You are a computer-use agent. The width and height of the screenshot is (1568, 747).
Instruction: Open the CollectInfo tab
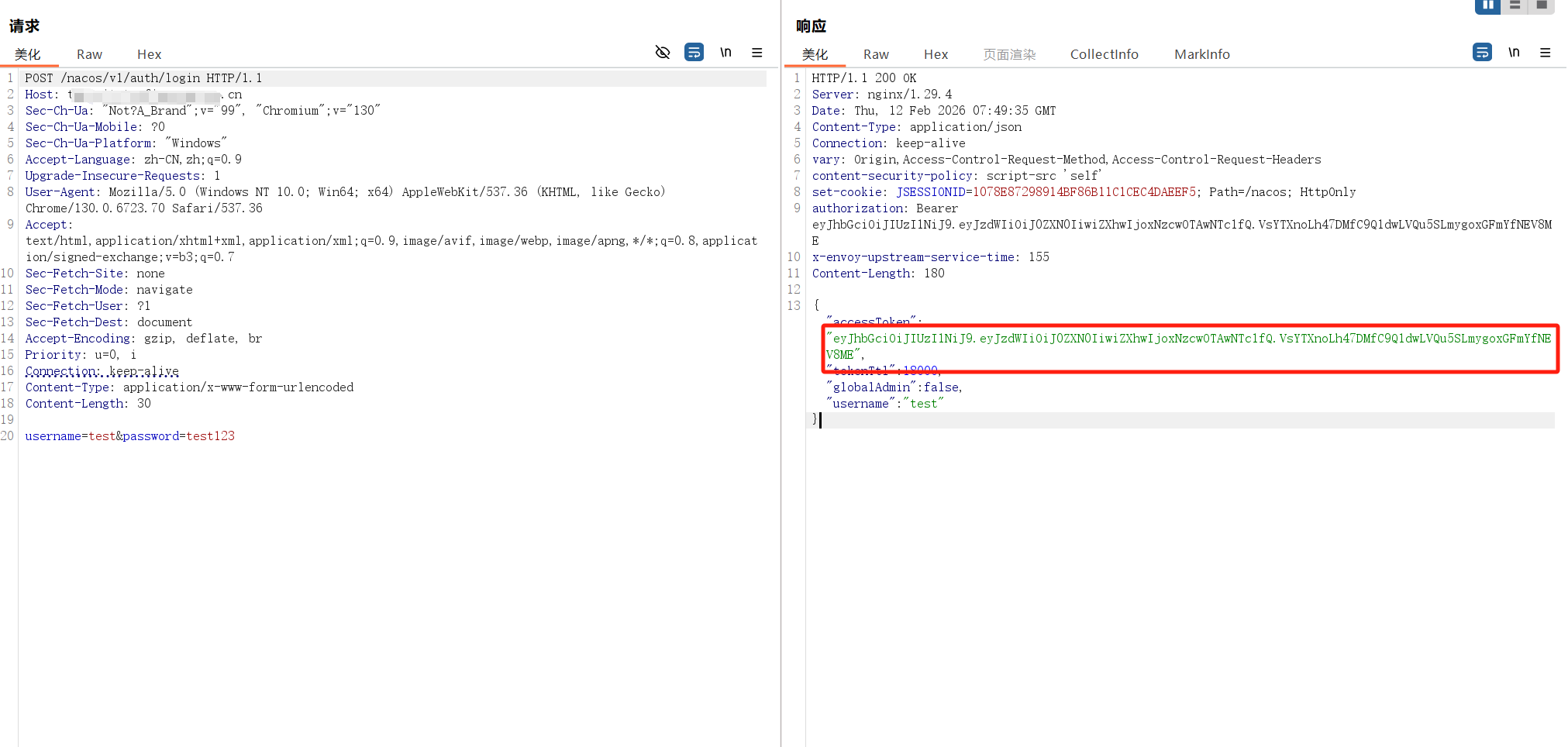coord(1104,54)
